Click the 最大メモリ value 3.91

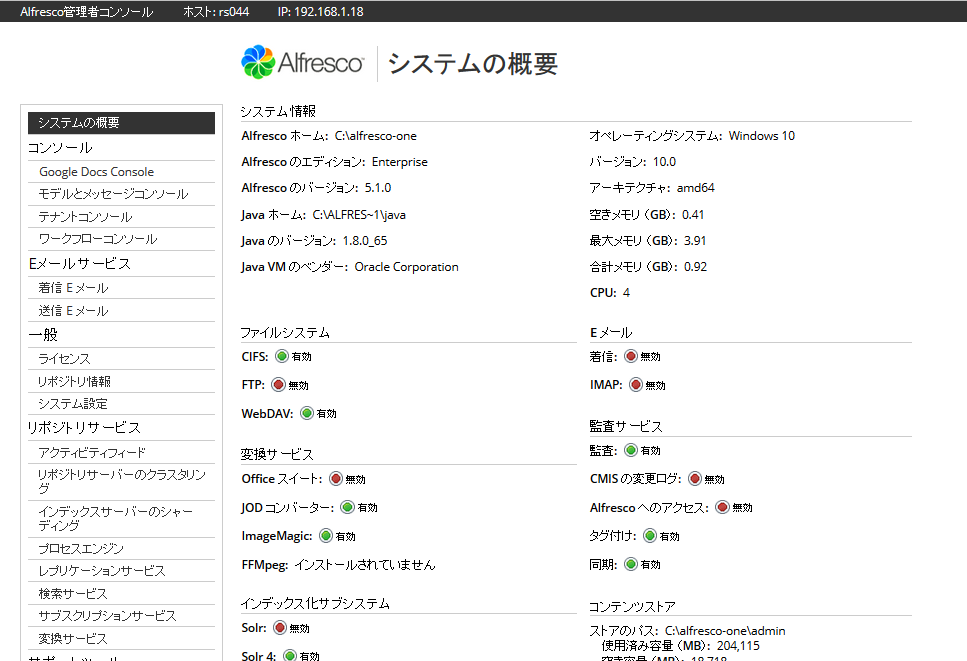(x=695, y=241)
